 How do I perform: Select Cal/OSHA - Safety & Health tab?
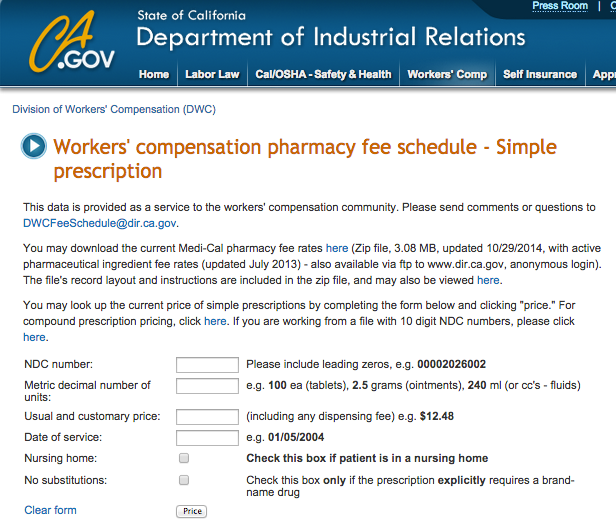click(x=323, y=74)
